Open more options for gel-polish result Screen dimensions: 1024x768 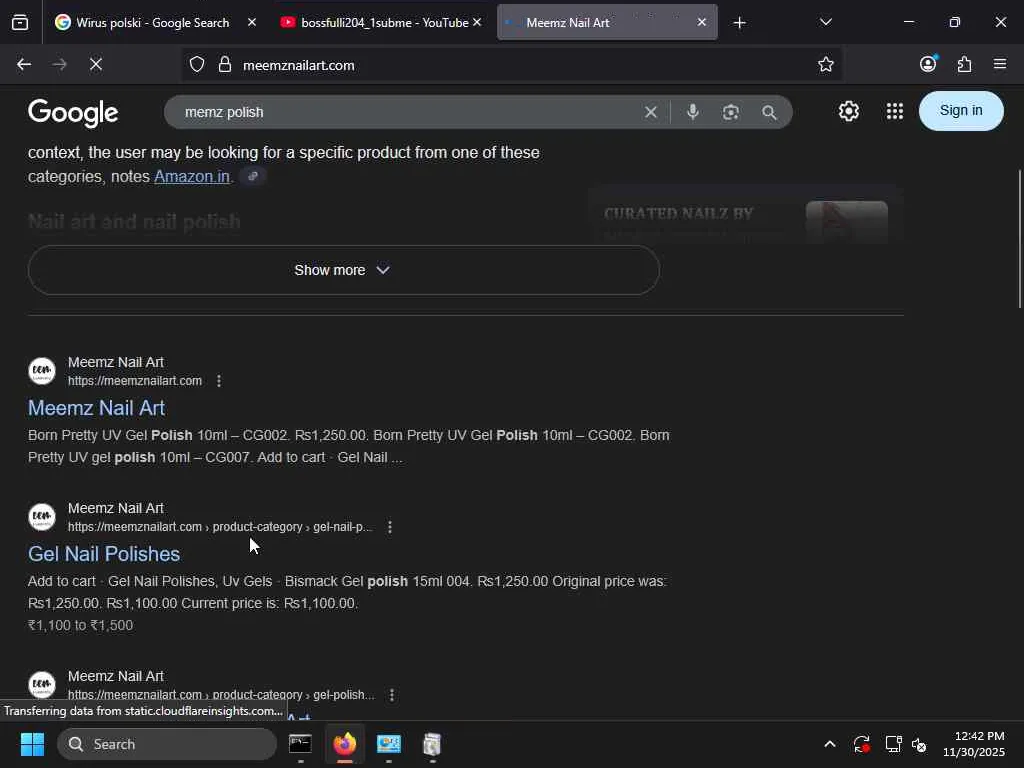tap(392, 695)
